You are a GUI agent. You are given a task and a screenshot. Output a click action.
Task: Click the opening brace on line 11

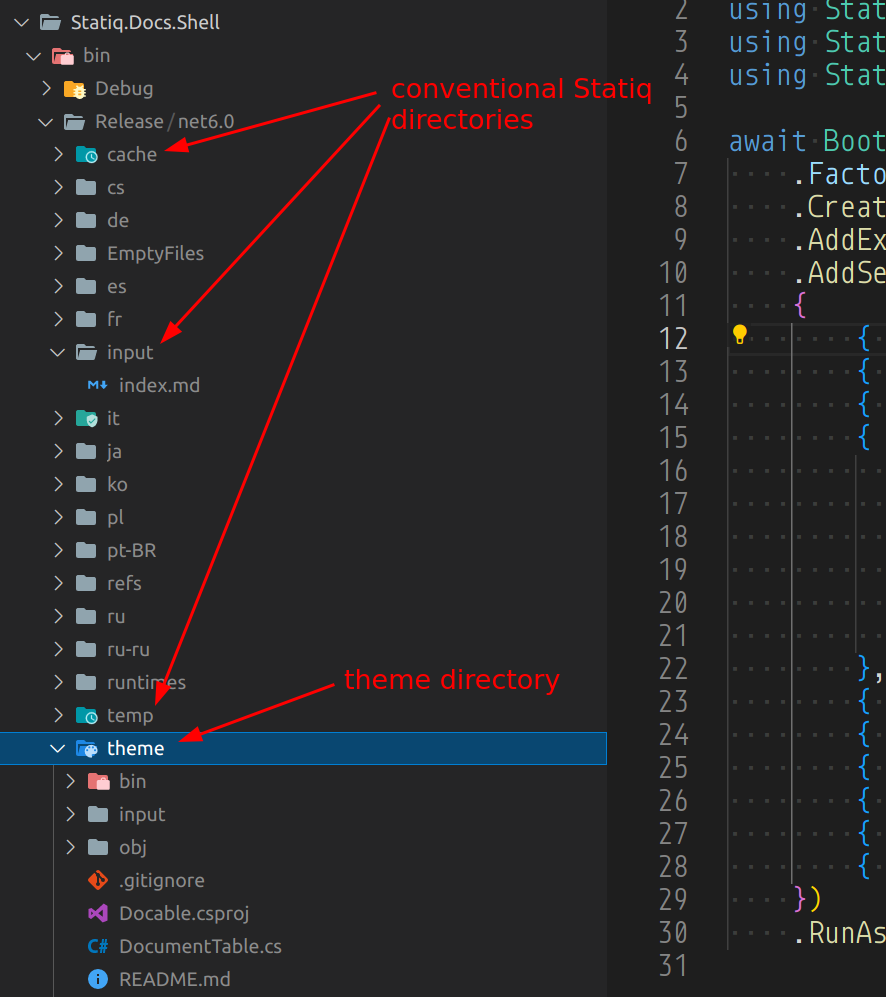point(800,306)
